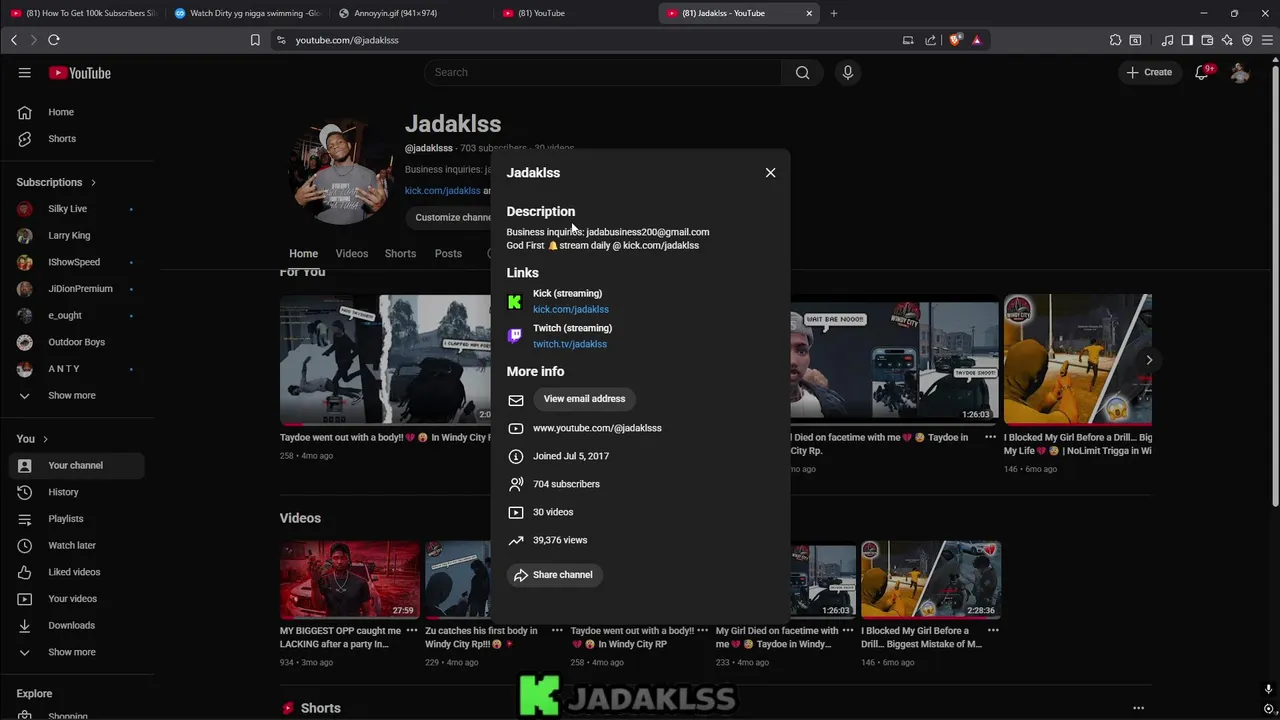Reload the page in browser toolbar
Viewport: 1280px width, 720px height.
pos(53,40)
